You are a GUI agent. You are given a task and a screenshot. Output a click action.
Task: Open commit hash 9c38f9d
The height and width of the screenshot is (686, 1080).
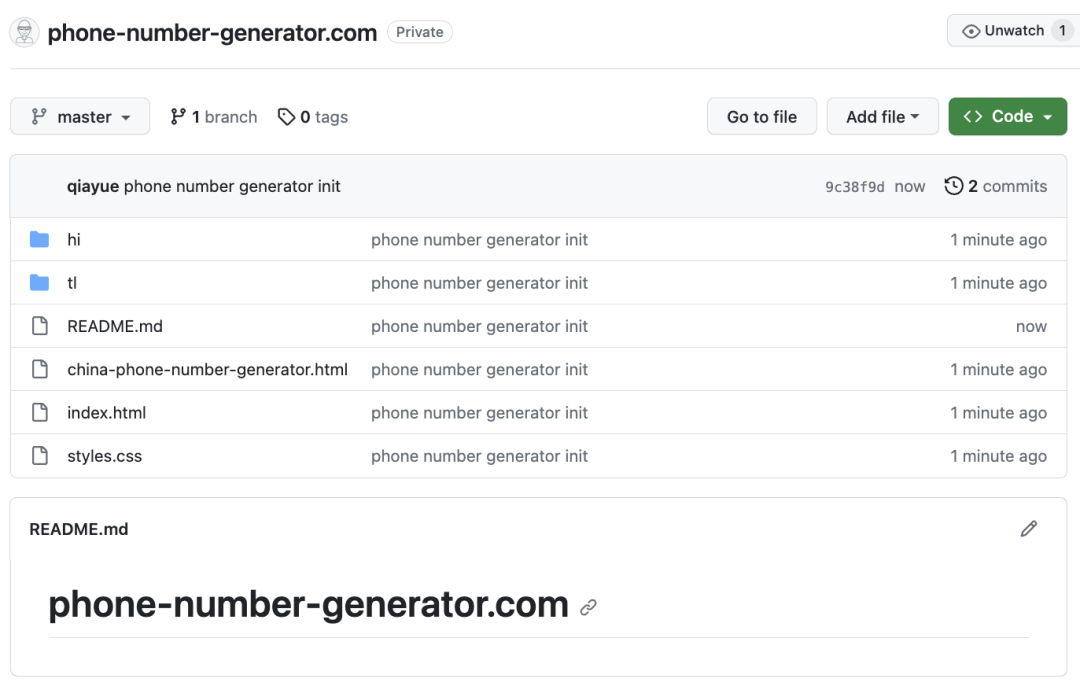coord(854,187)
